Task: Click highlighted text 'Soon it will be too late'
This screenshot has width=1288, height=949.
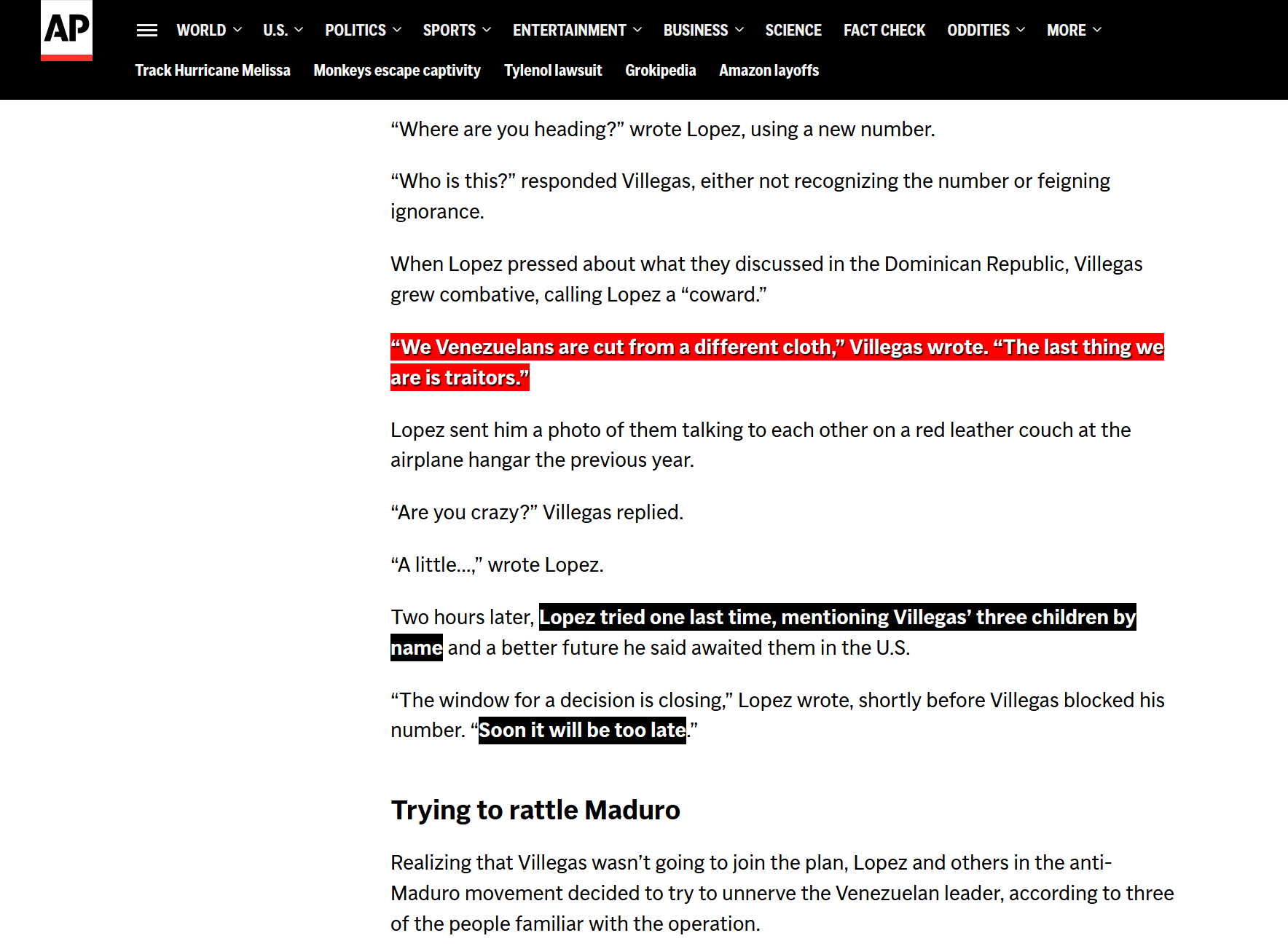Action: tap(582, 731)
